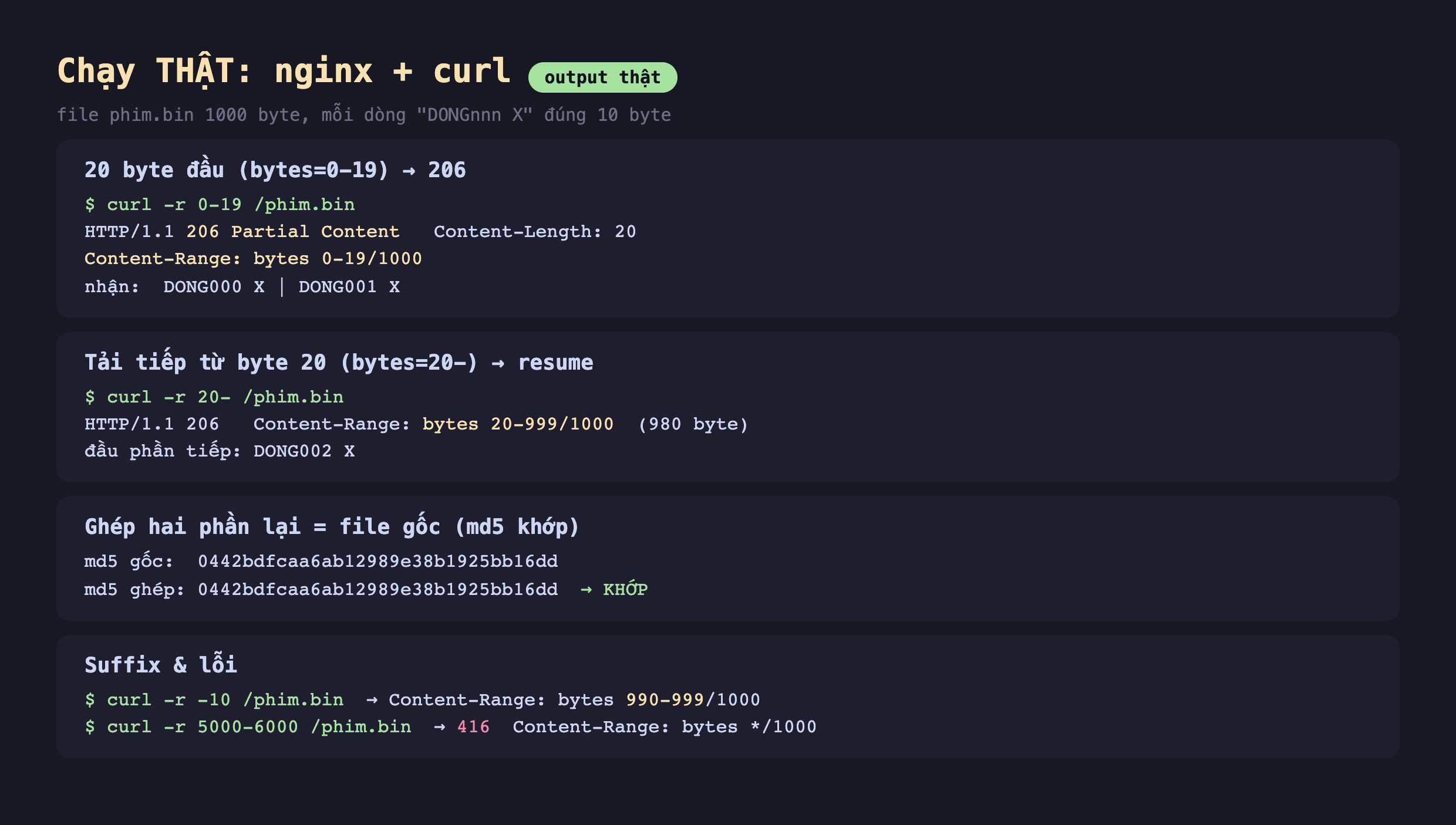Image resolution: width=1456 pixels, height=825 pixels.
Task: Click heading 'Tải tiếp từ byte 20'
Action: tap(339, 362)
